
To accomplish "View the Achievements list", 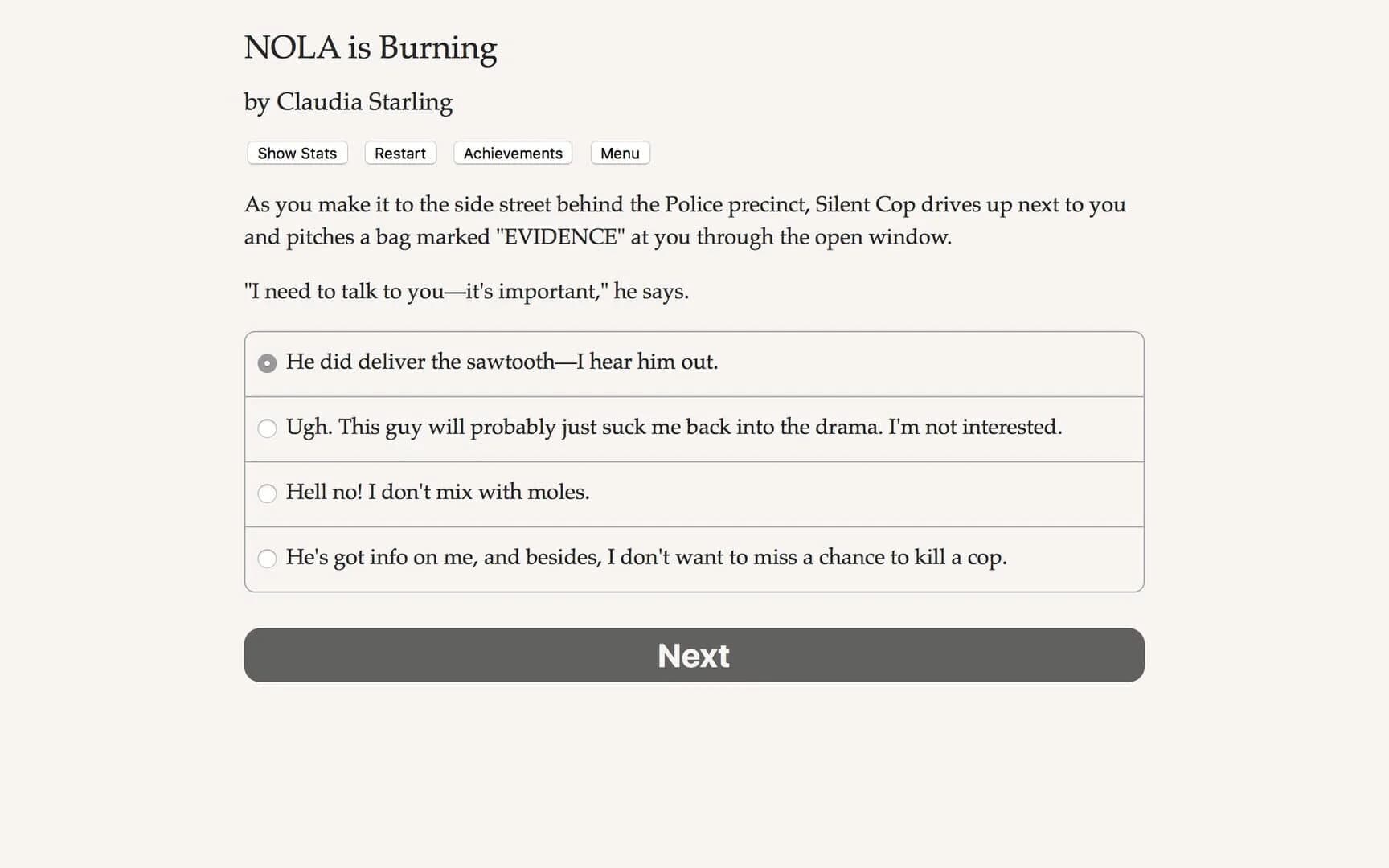I will tap(512, 153).
